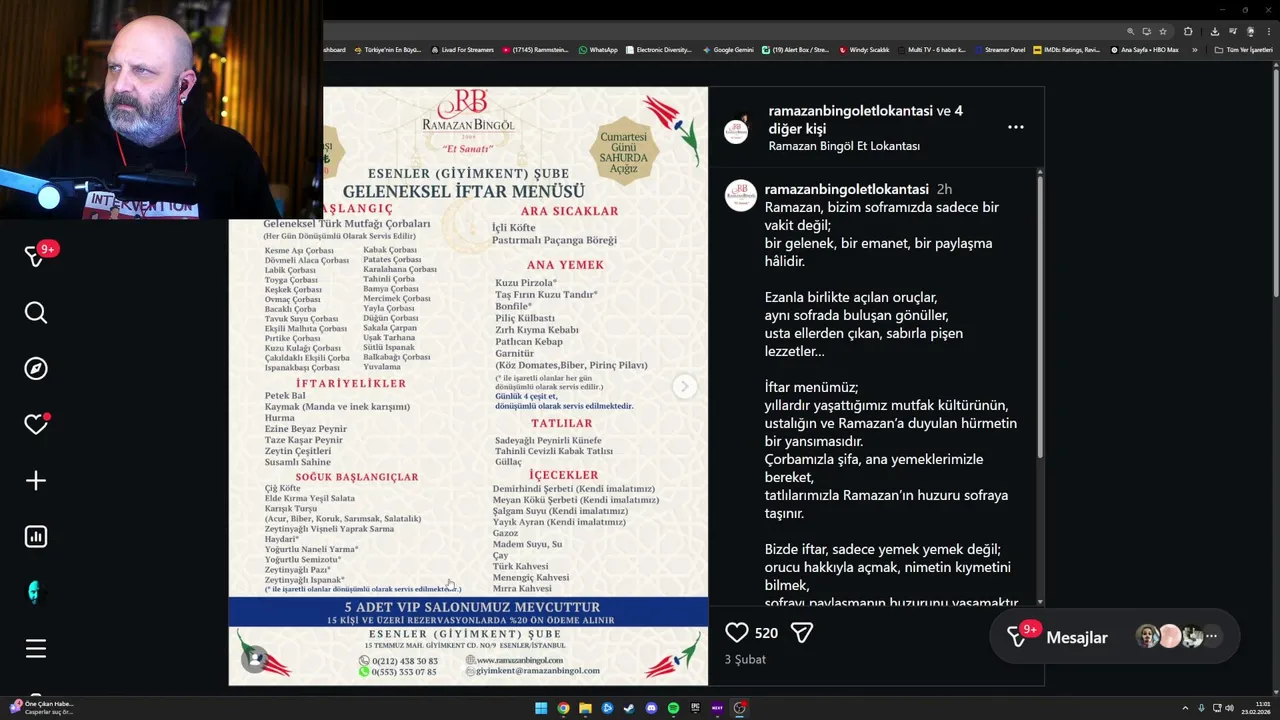This screenshot has height=720, width=1280.
Task: Open the volume speaker icon in system tray
Action: pyautogui.click(x=1229, y=708)
